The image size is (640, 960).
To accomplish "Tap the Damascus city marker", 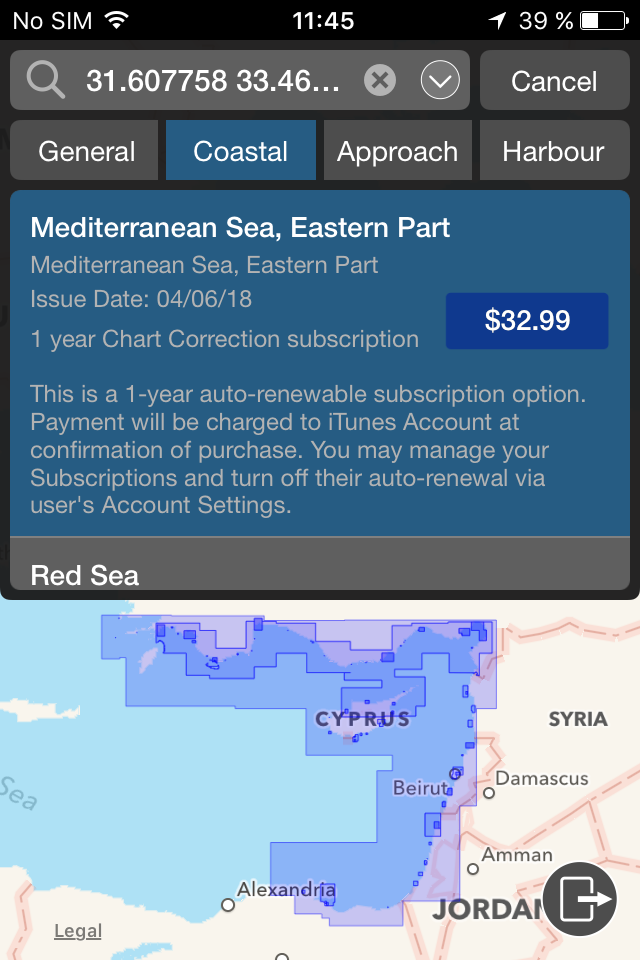I will [489, 793].
